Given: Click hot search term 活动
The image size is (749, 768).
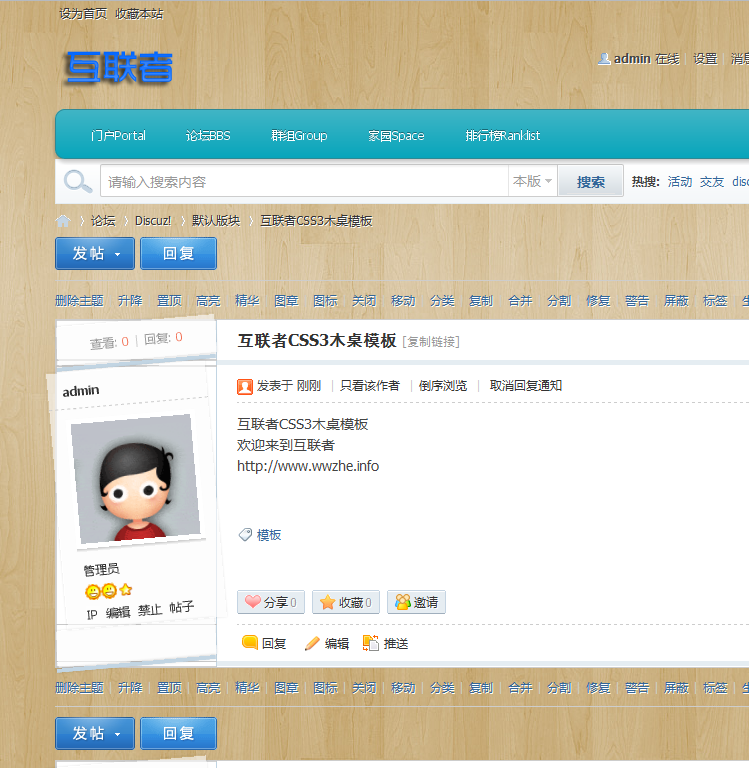Looking at the screenshot, I should coord(680,182).
